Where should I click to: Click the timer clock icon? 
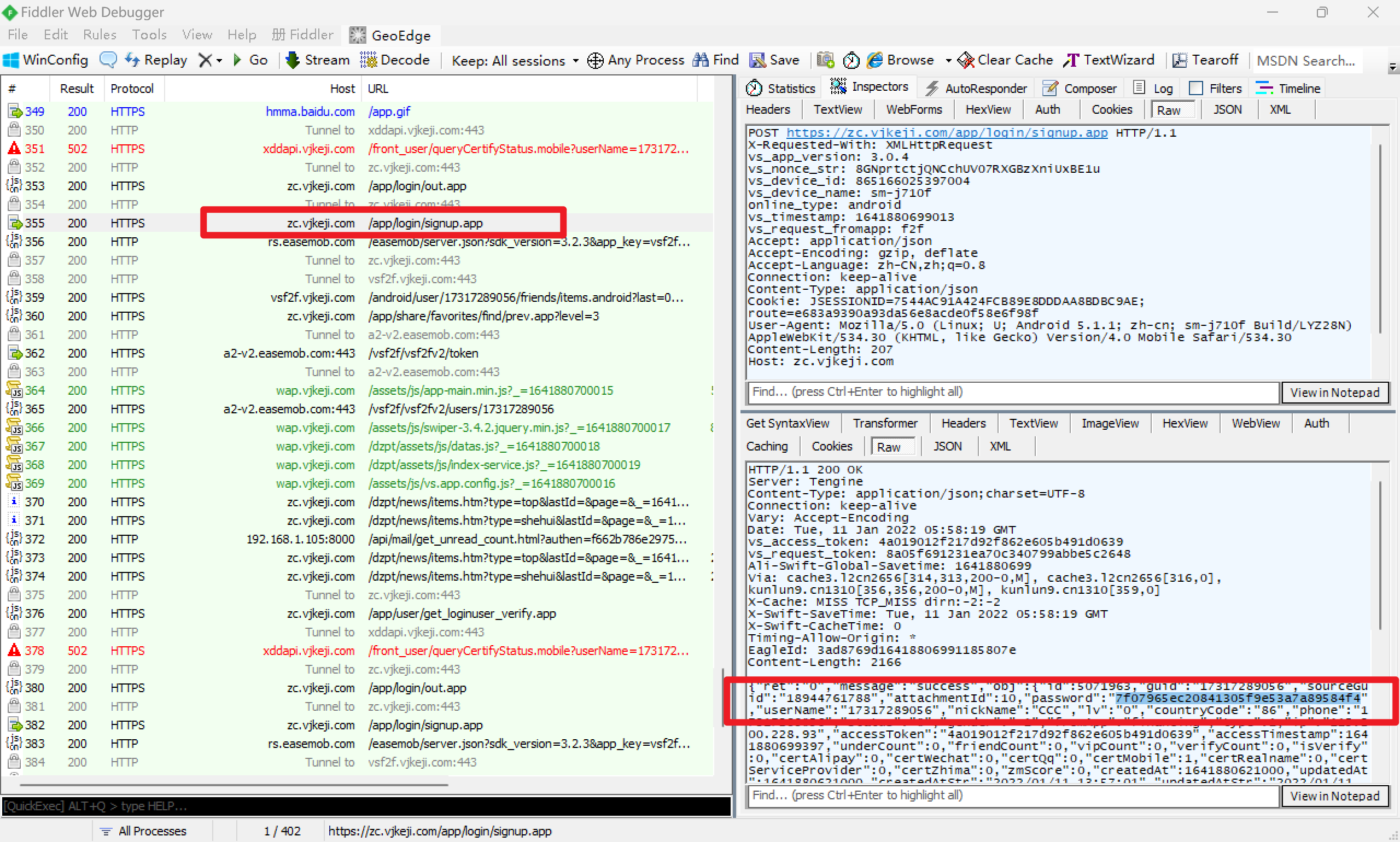(851, 60)
